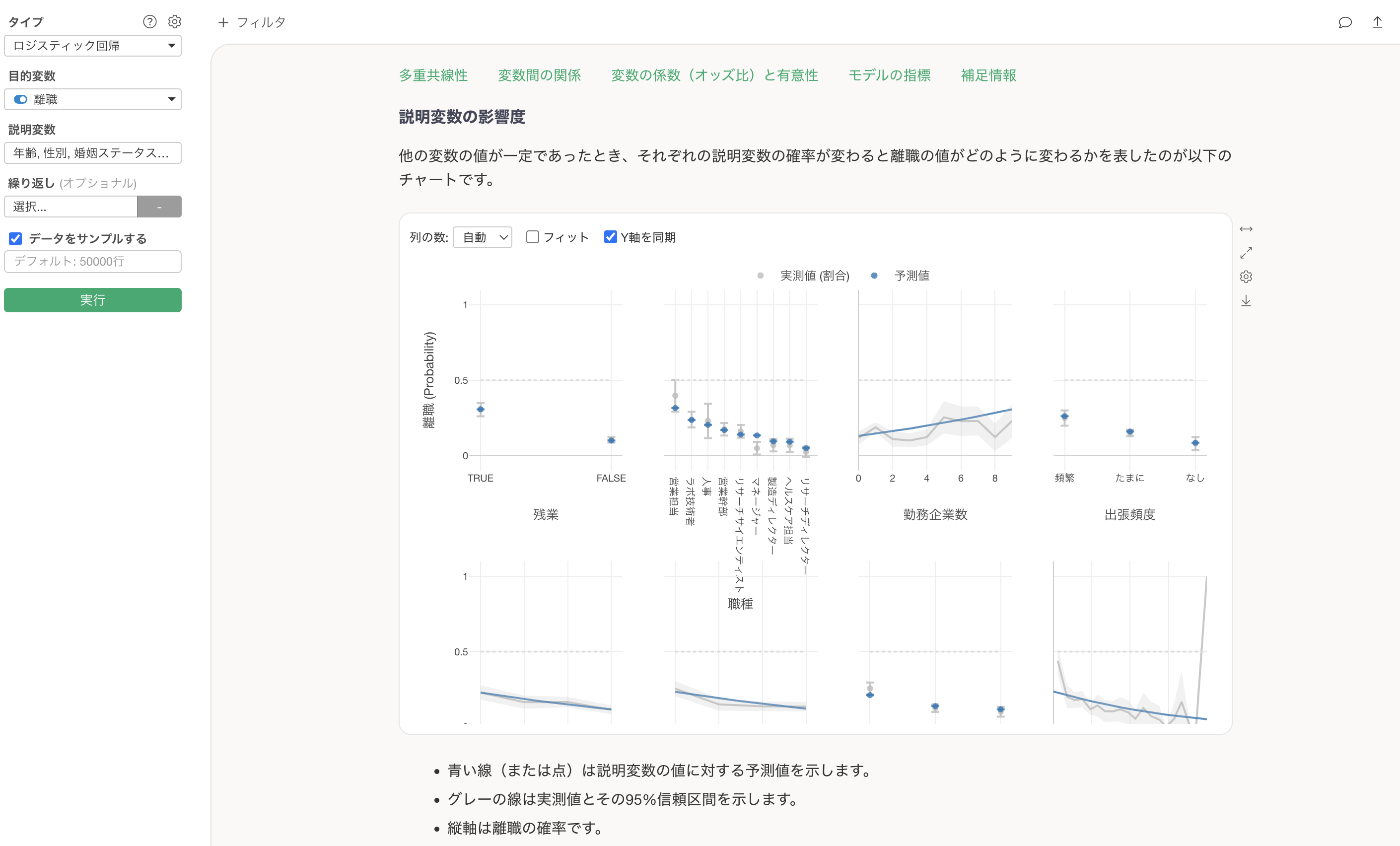
Task: Click the horizontal expand width icon
Action: tap(1246, 229)
